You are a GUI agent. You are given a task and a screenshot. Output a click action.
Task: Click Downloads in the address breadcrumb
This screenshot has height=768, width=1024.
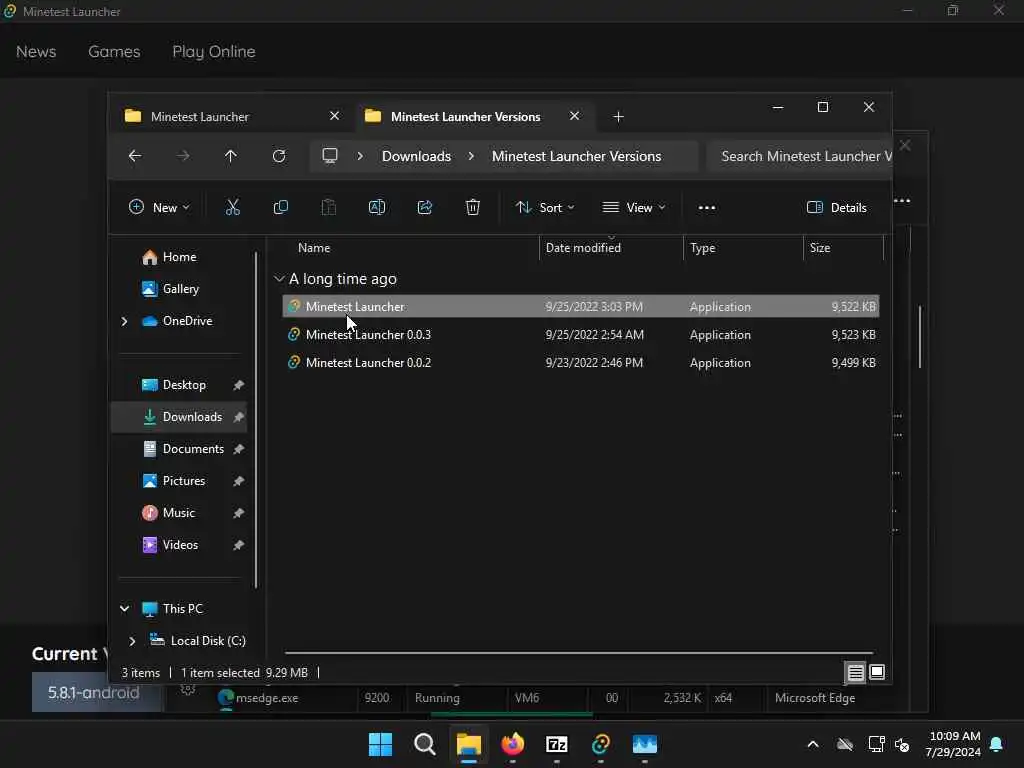[416, 156]
